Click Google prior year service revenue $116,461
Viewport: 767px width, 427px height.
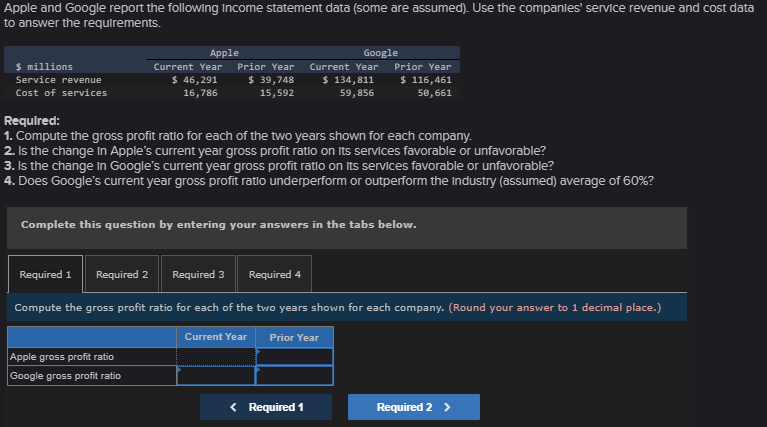pyautogui.click(x=426, y=80)
